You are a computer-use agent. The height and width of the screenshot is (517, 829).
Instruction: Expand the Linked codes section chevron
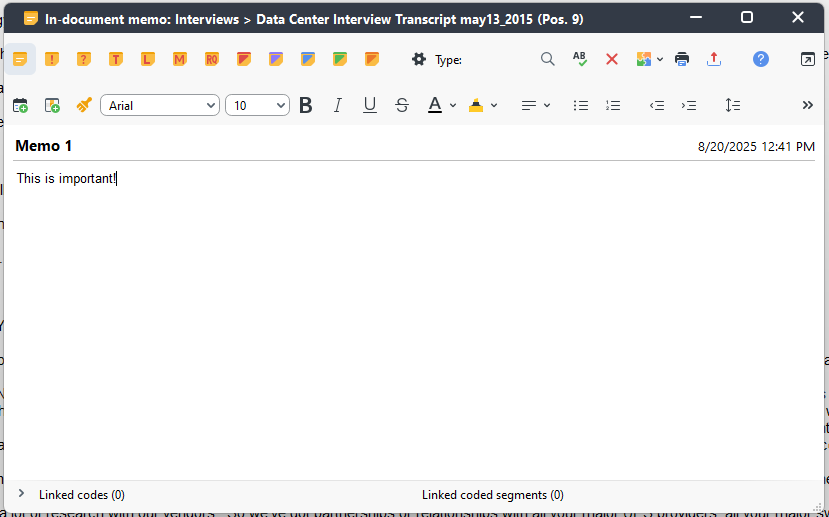point(21,493)
